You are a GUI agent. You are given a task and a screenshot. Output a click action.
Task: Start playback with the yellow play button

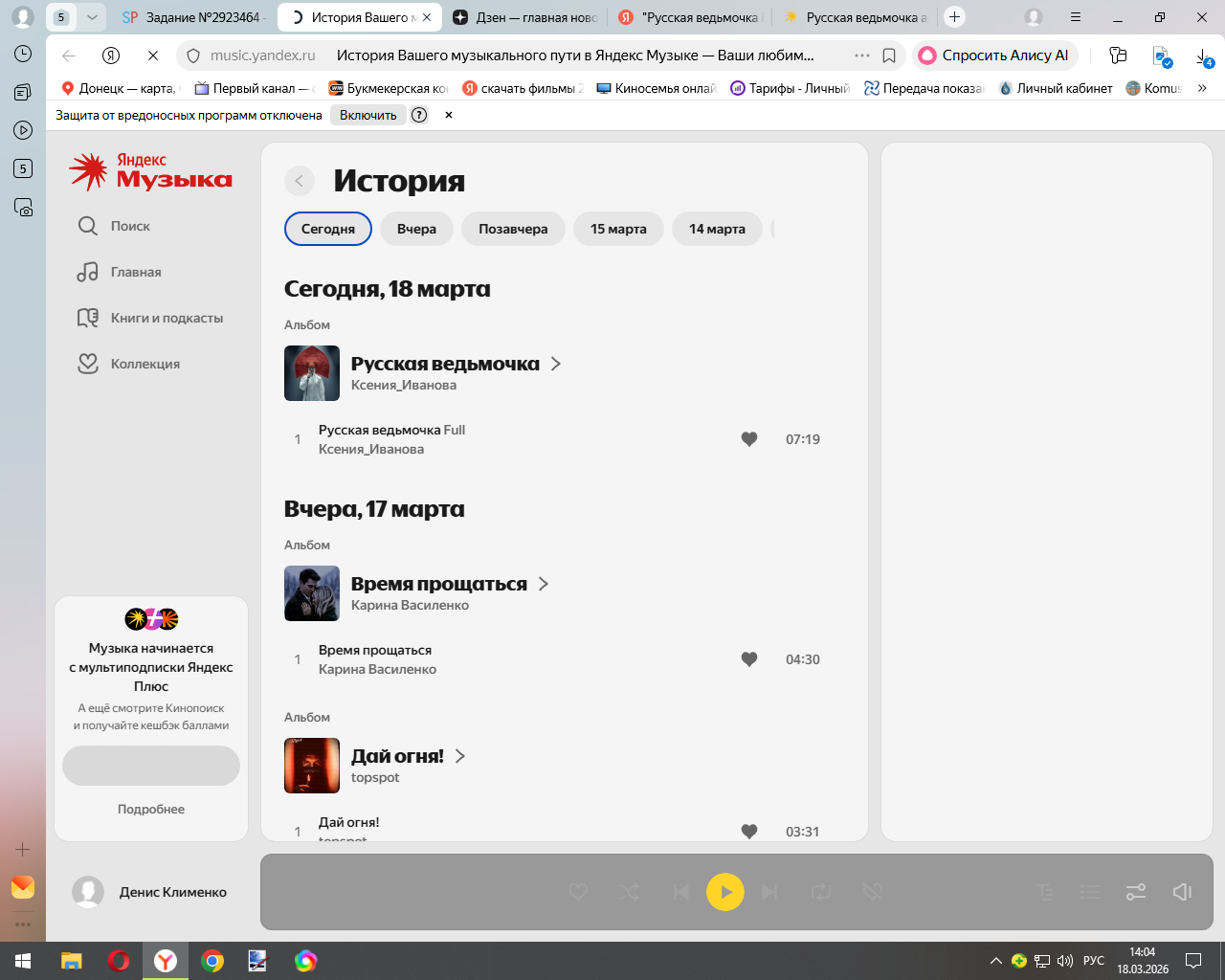pos(725,892)
